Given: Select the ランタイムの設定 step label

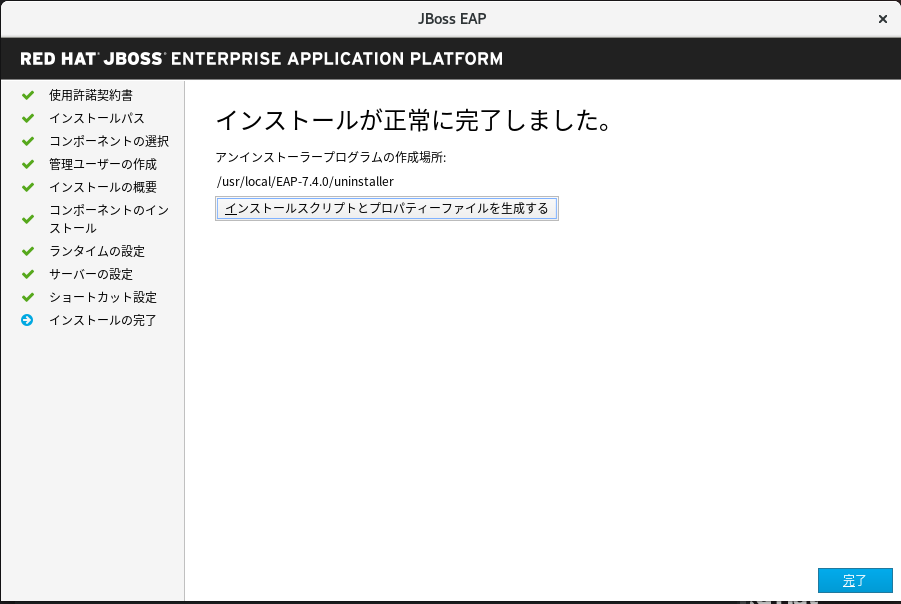Looking at the screenshot, I should [x=97, y=251].
